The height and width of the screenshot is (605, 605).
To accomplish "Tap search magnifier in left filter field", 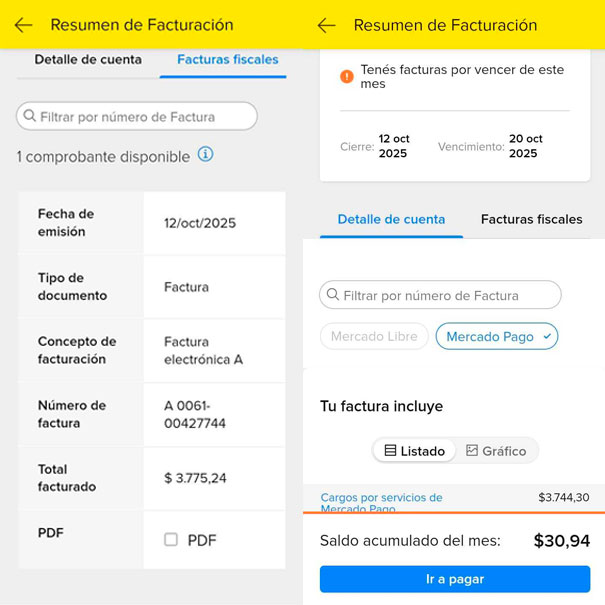I will coord(30,115).
